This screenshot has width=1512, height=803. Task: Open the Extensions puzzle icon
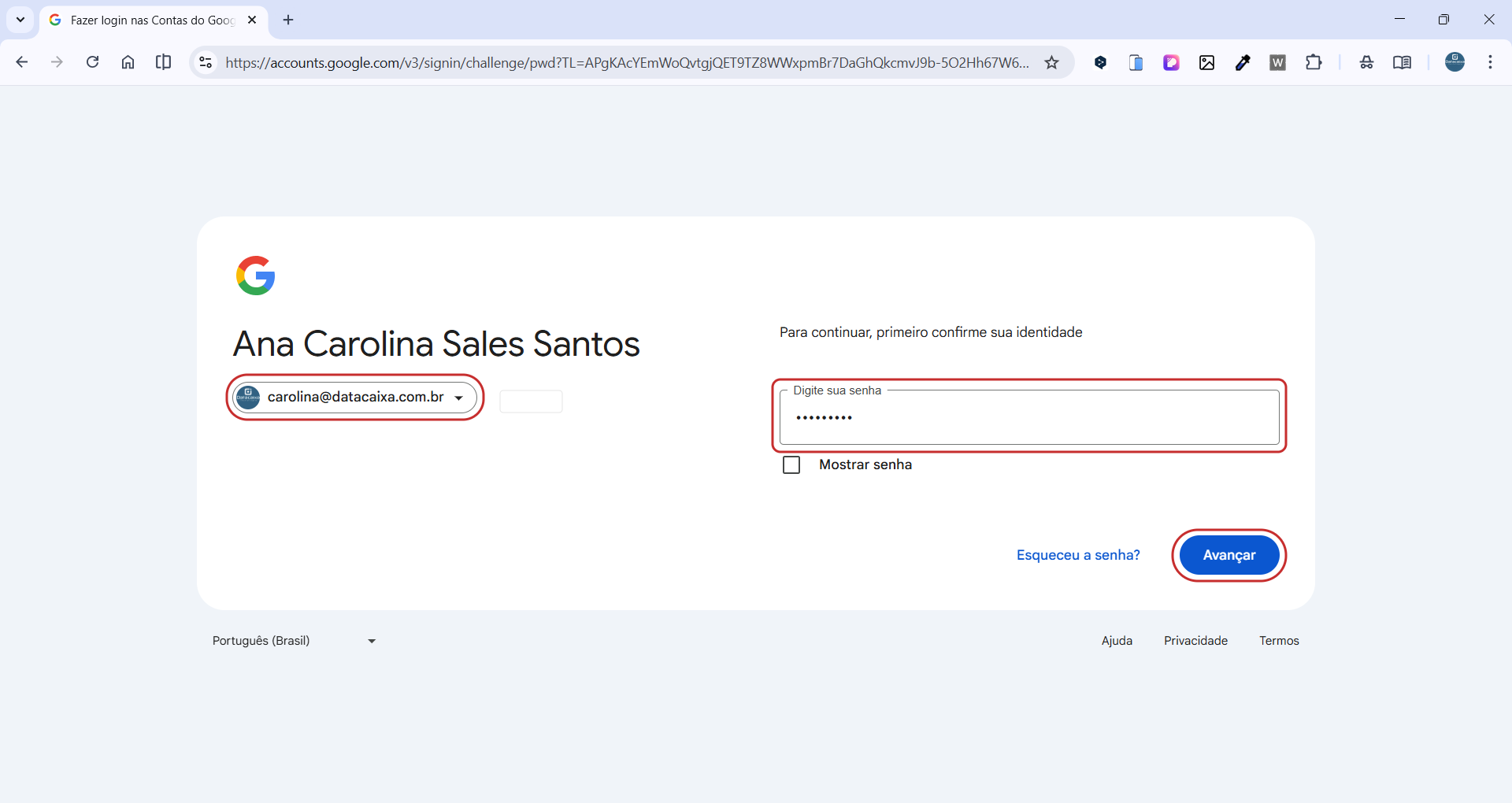pyautogui.click(x=1313, y=62)
